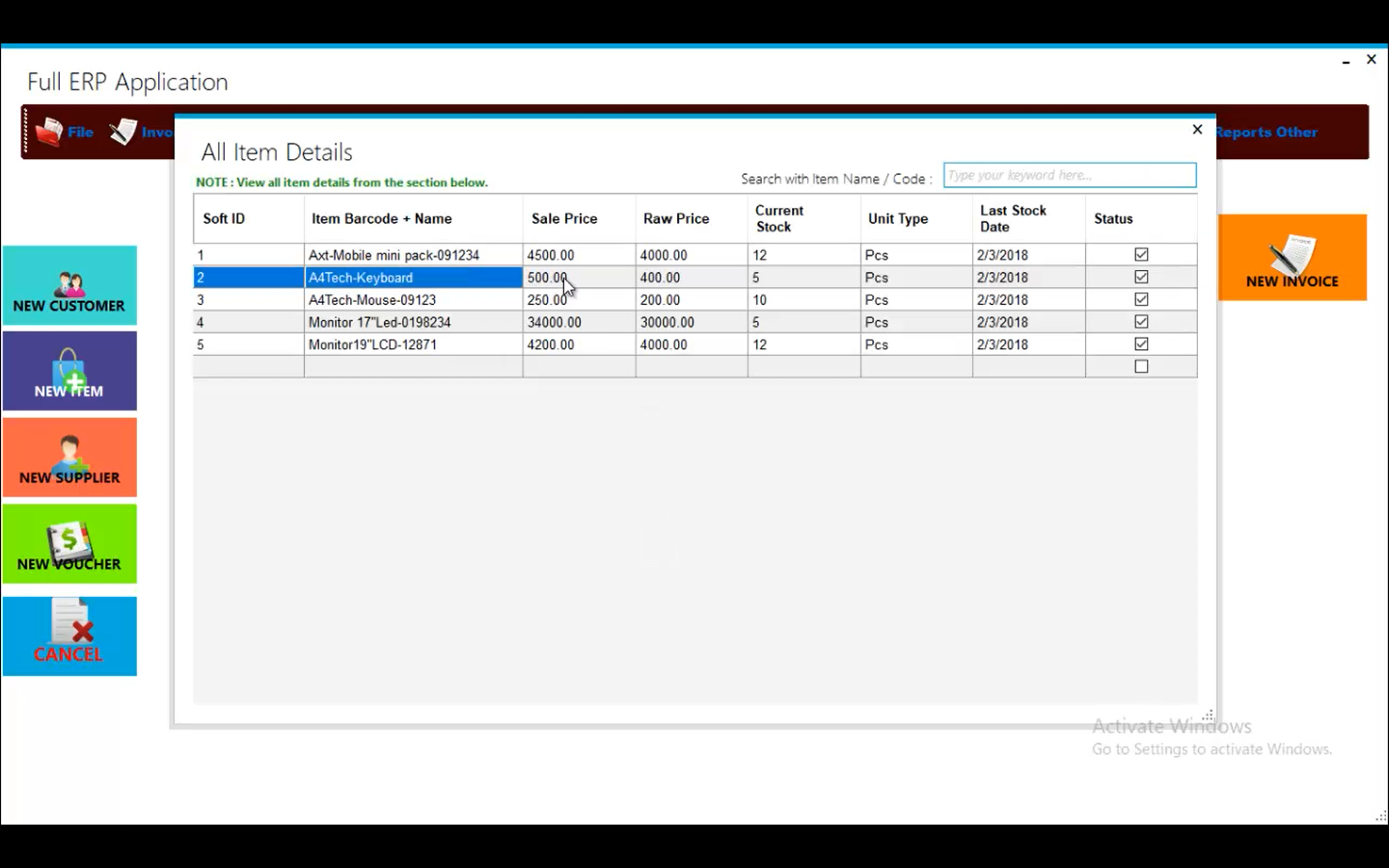Uncheck Status for Axt-Mobile mini pack

point(1141,255)
